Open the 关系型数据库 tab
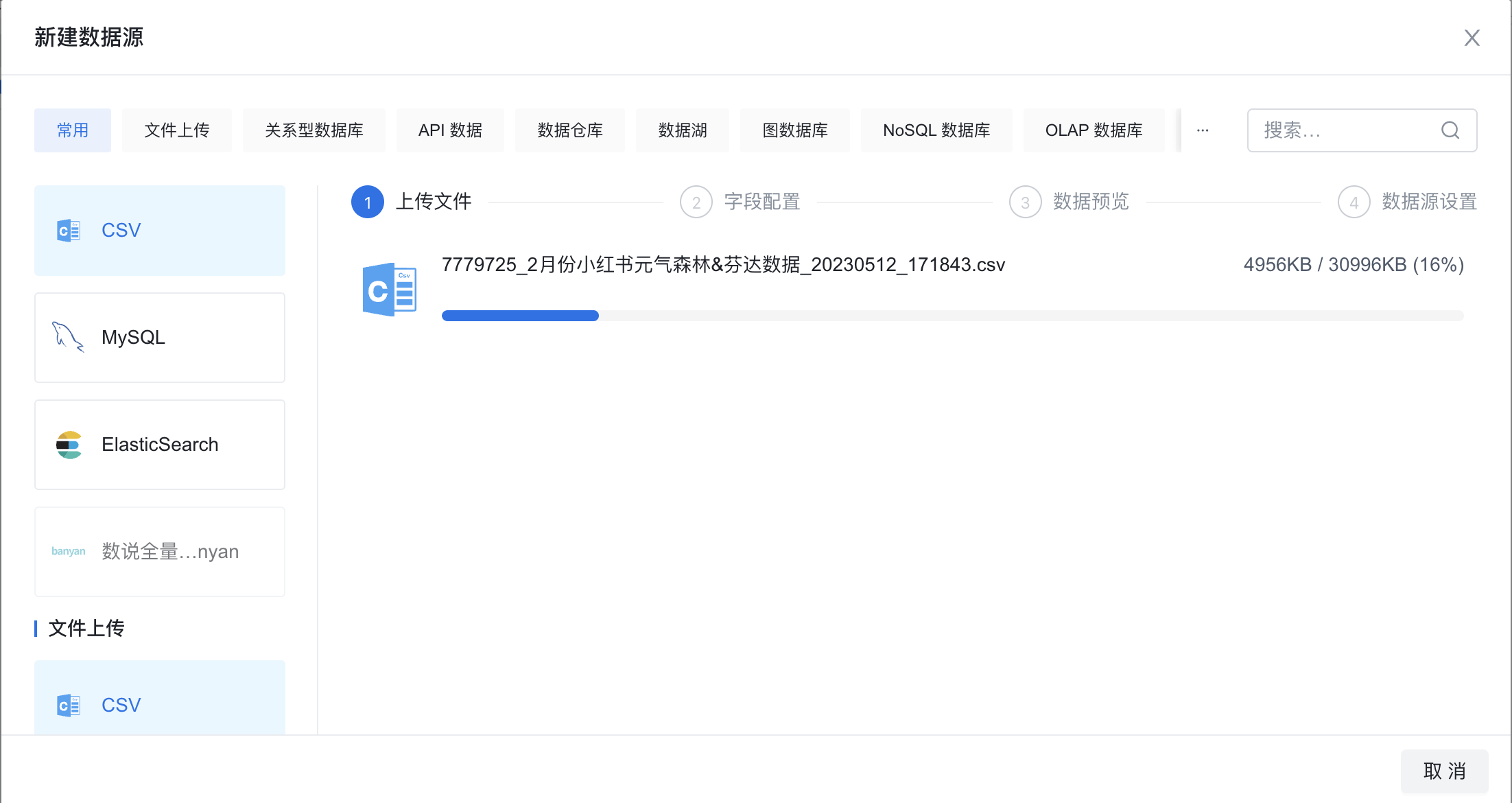 pos(314,130)
